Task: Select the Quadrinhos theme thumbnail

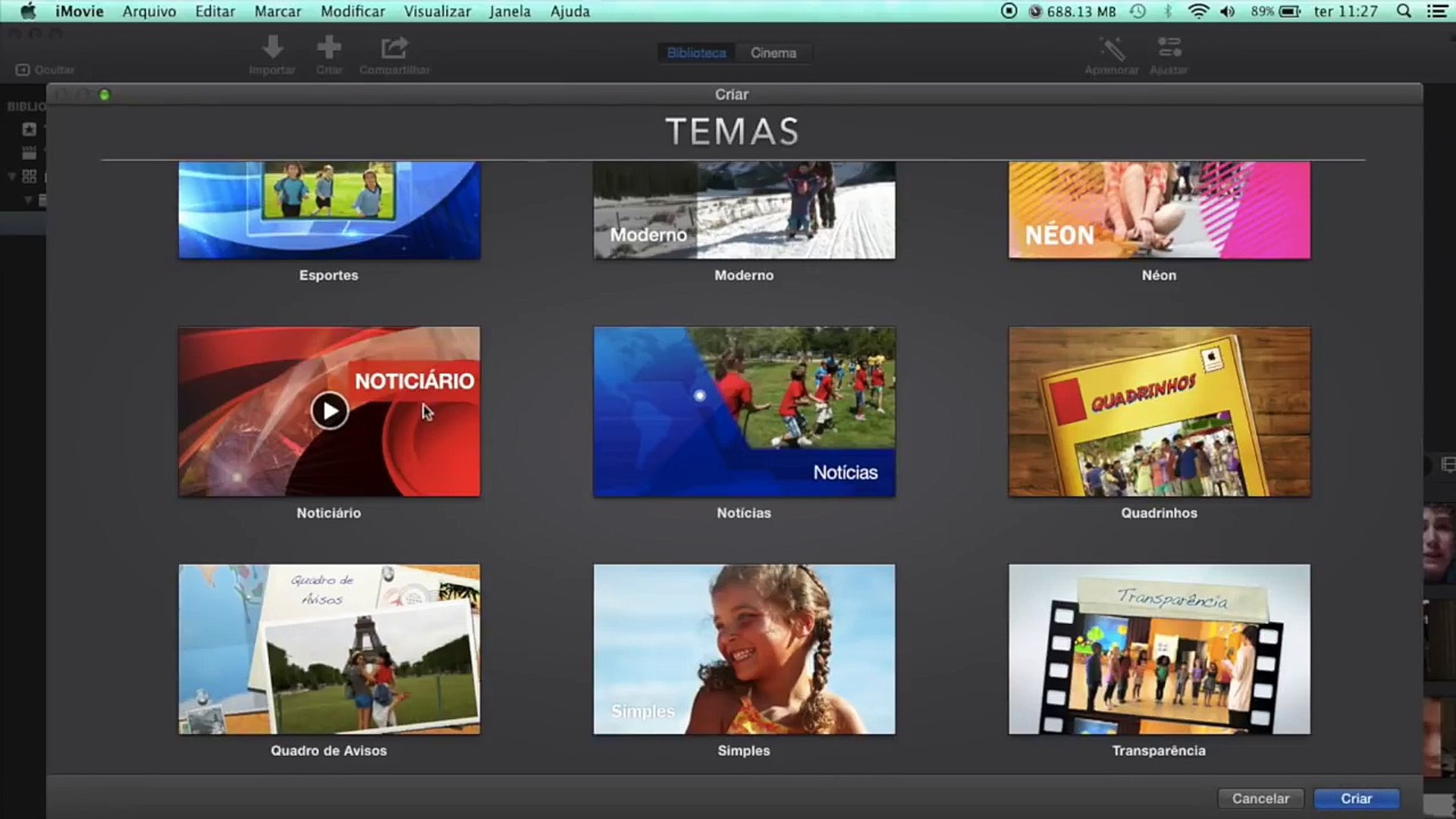Action: (x=1159, y=412)
